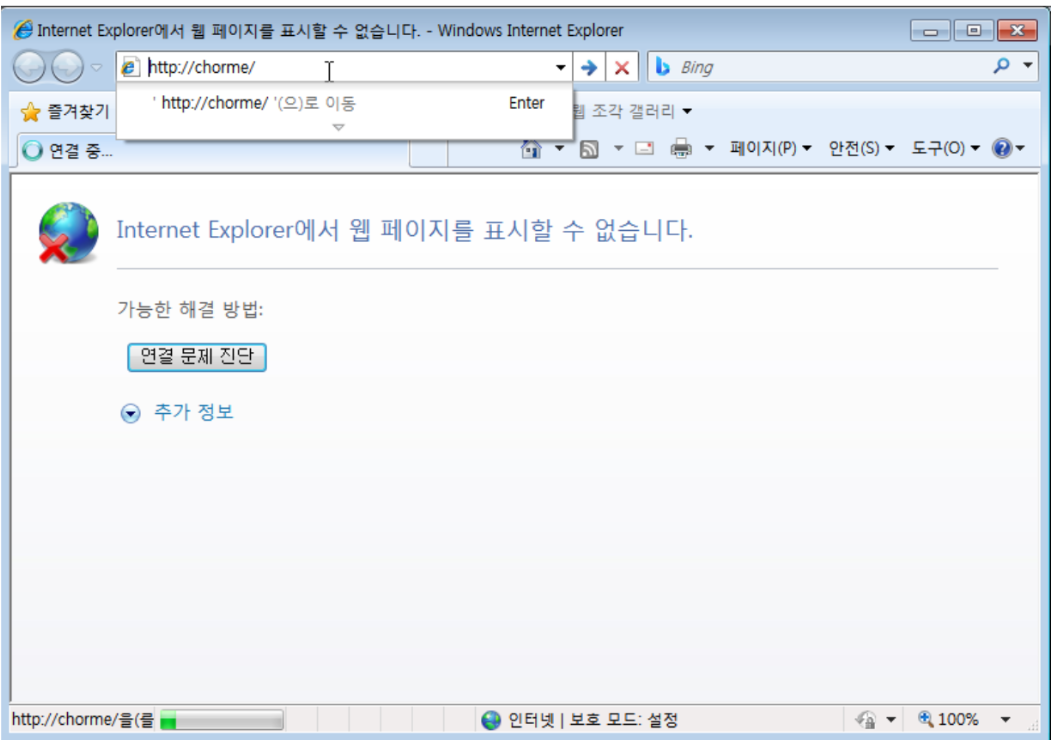Viewport: 1052px width, 740px height.
Task: Select the 연결 중... tab
Action: pos(213,151)
